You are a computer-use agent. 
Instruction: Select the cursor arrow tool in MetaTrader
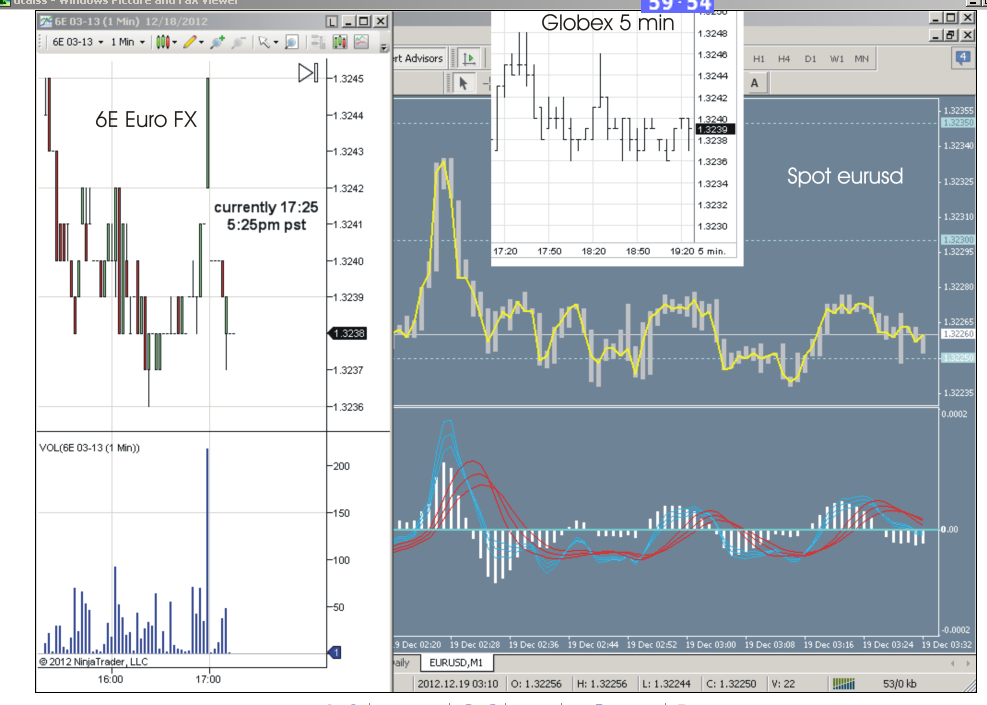point(463,82)
